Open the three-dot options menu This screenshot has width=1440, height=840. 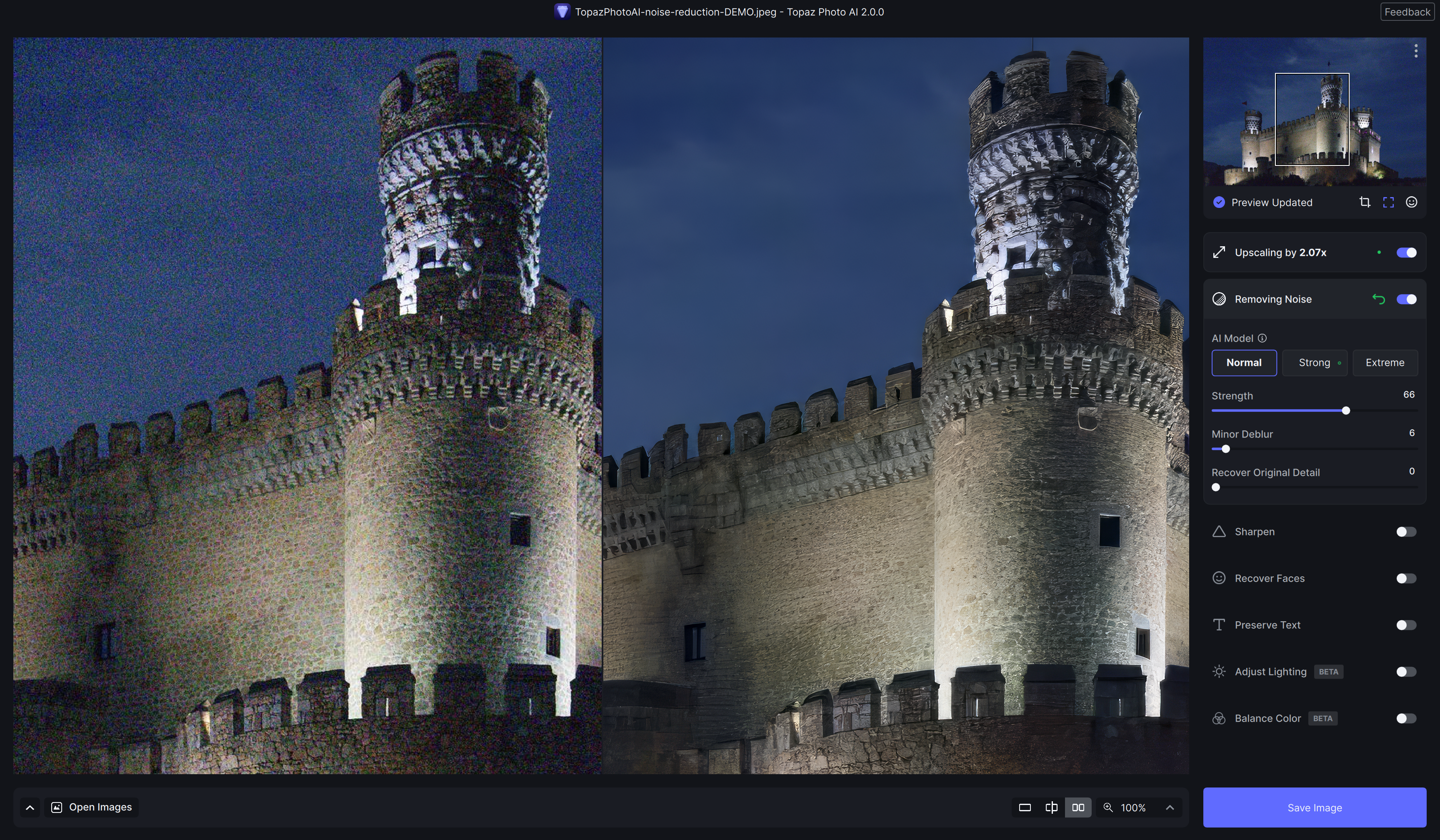(x=1415, y=51)
